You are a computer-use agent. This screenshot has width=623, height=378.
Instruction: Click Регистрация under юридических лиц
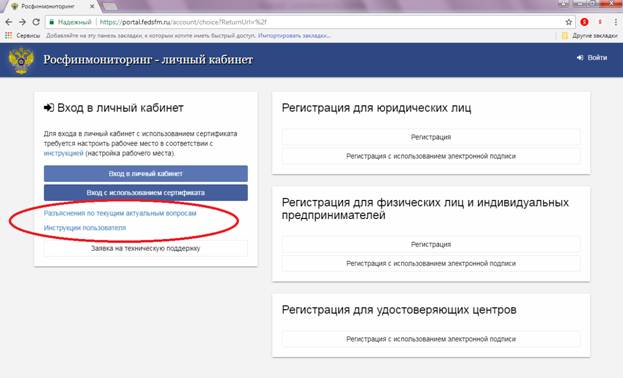431,137
